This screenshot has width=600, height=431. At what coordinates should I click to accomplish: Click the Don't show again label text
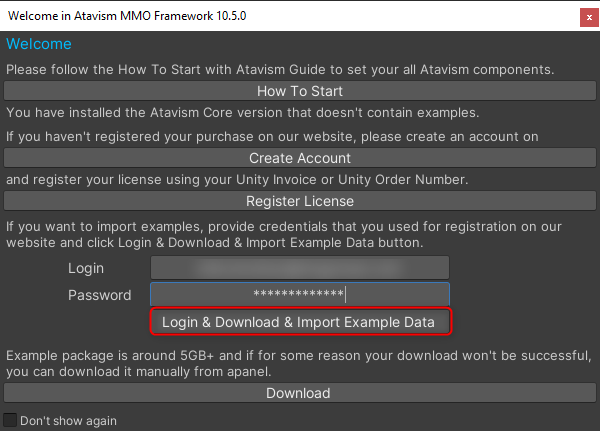pyautogui.click(x=68, y=420)
